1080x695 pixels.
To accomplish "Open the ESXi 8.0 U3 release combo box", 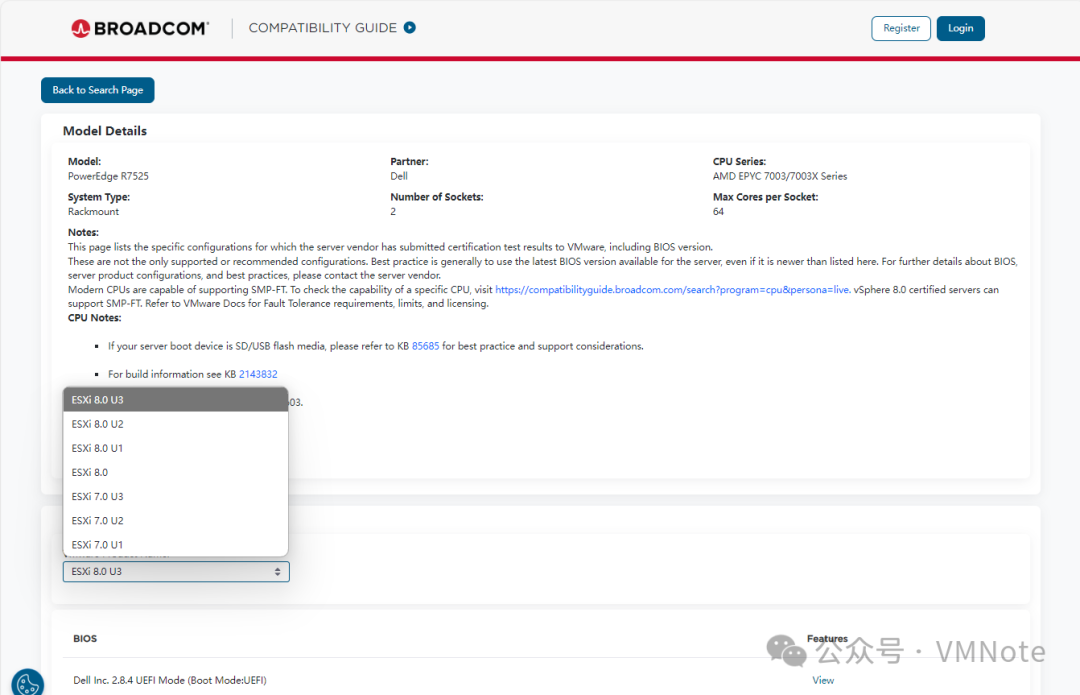I will point(176,572).
